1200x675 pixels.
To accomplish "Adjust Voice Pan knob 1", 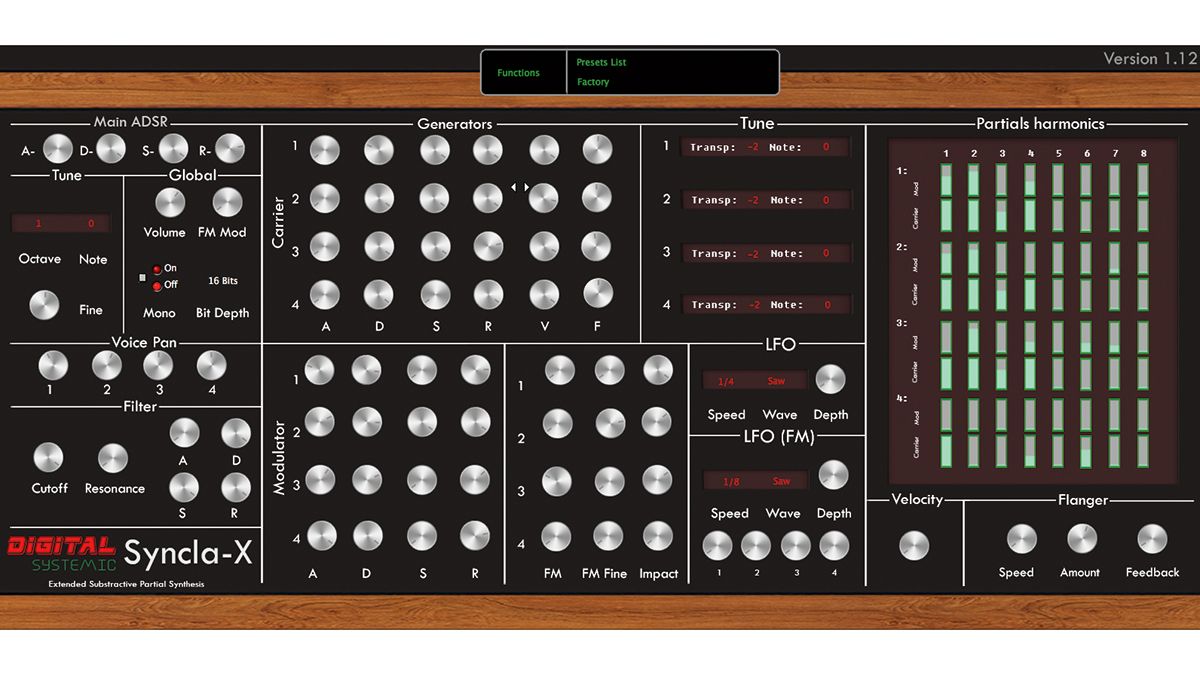I will [x=52, y=367].
